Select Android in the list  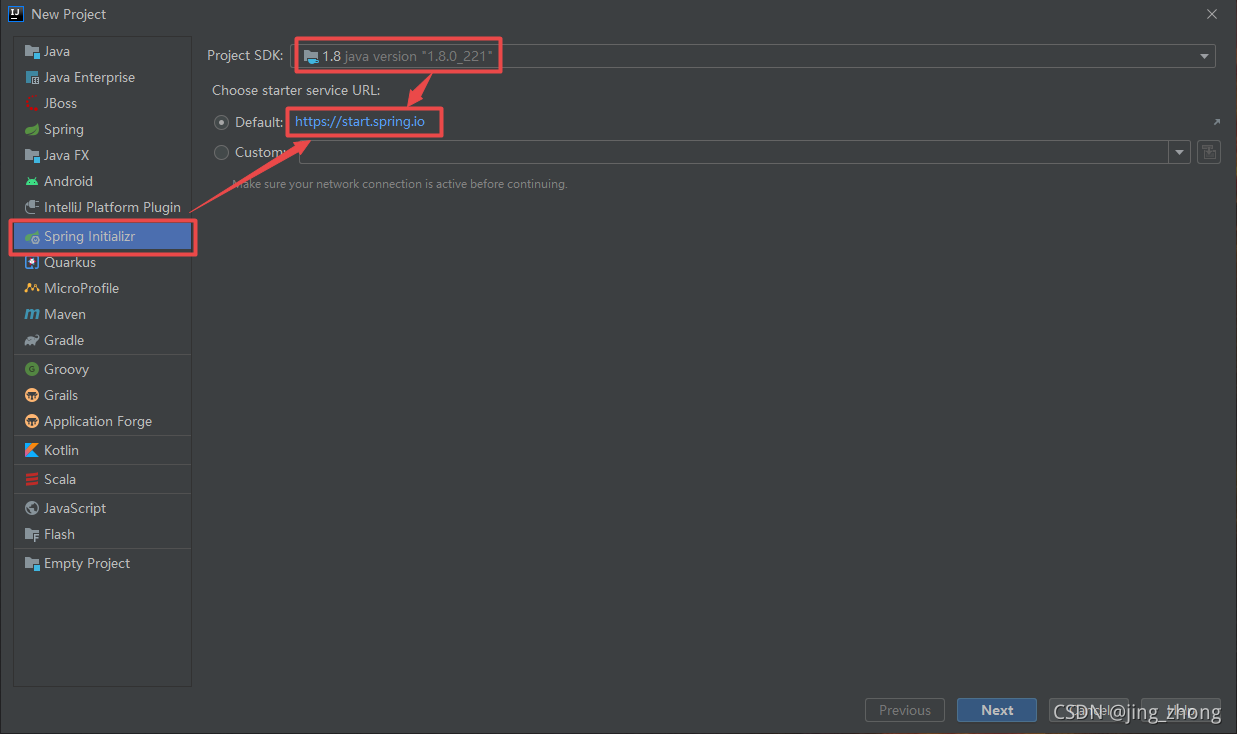(102, 181)
